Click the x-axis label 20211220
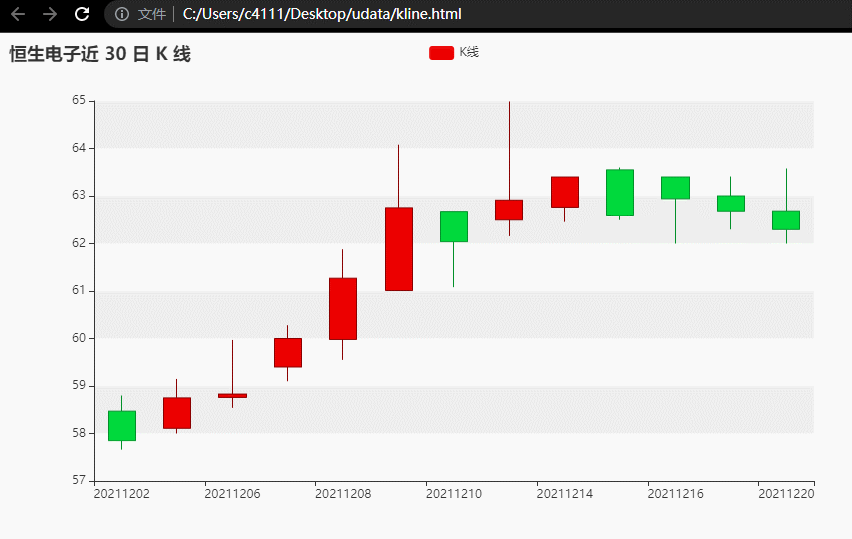The height and width of the screenshot is (539, 852). [x=786, y=494]
